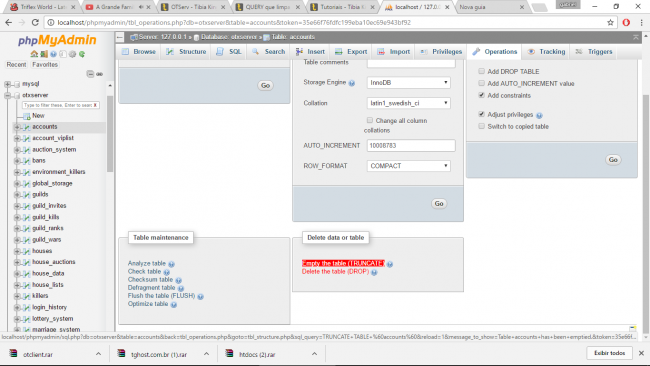This screenshot has width=650, height=366.
Task: Click page-top collapse icon in breadcrumb bar
Action: [636, 37]
